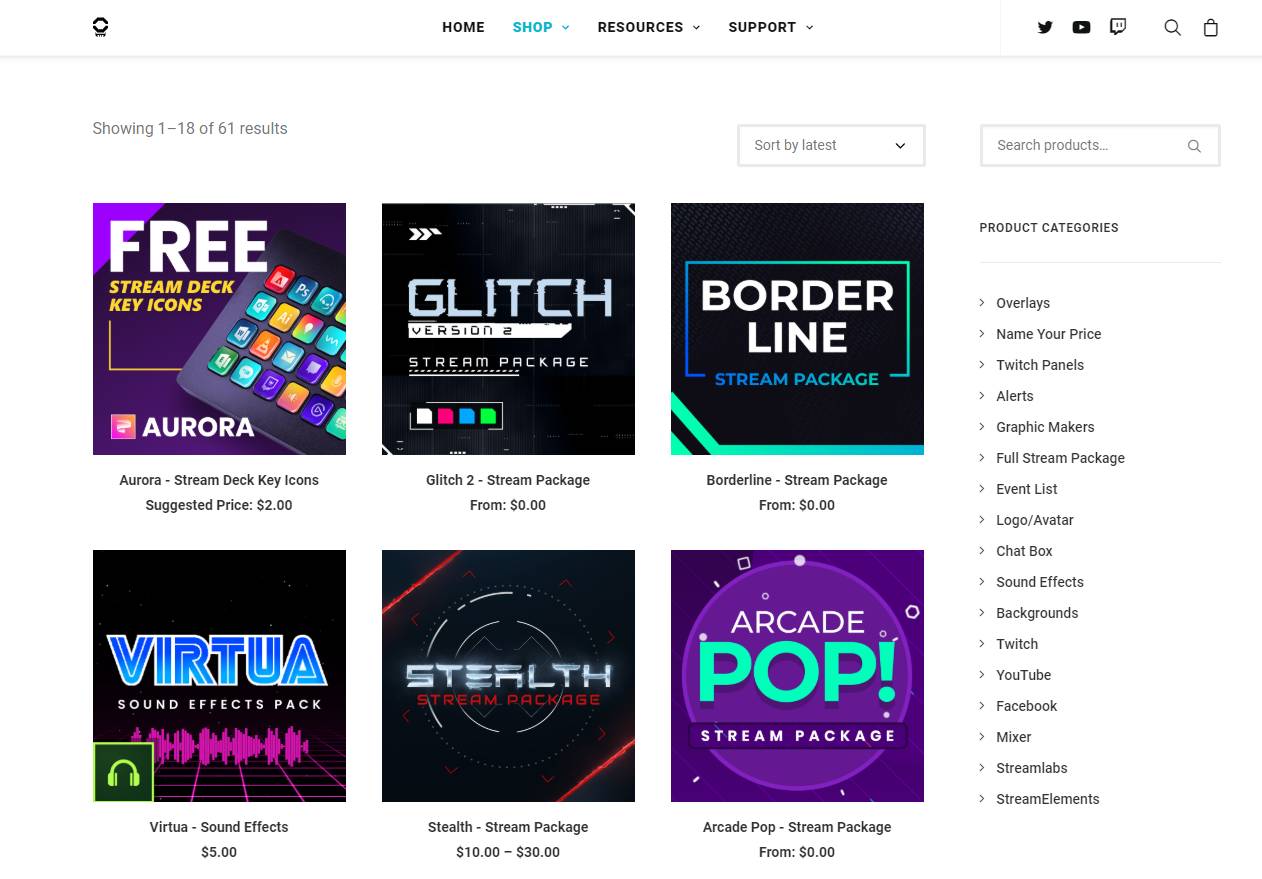
Task: Open the Border Line package thumbnail
Action: tap(797, 329)
